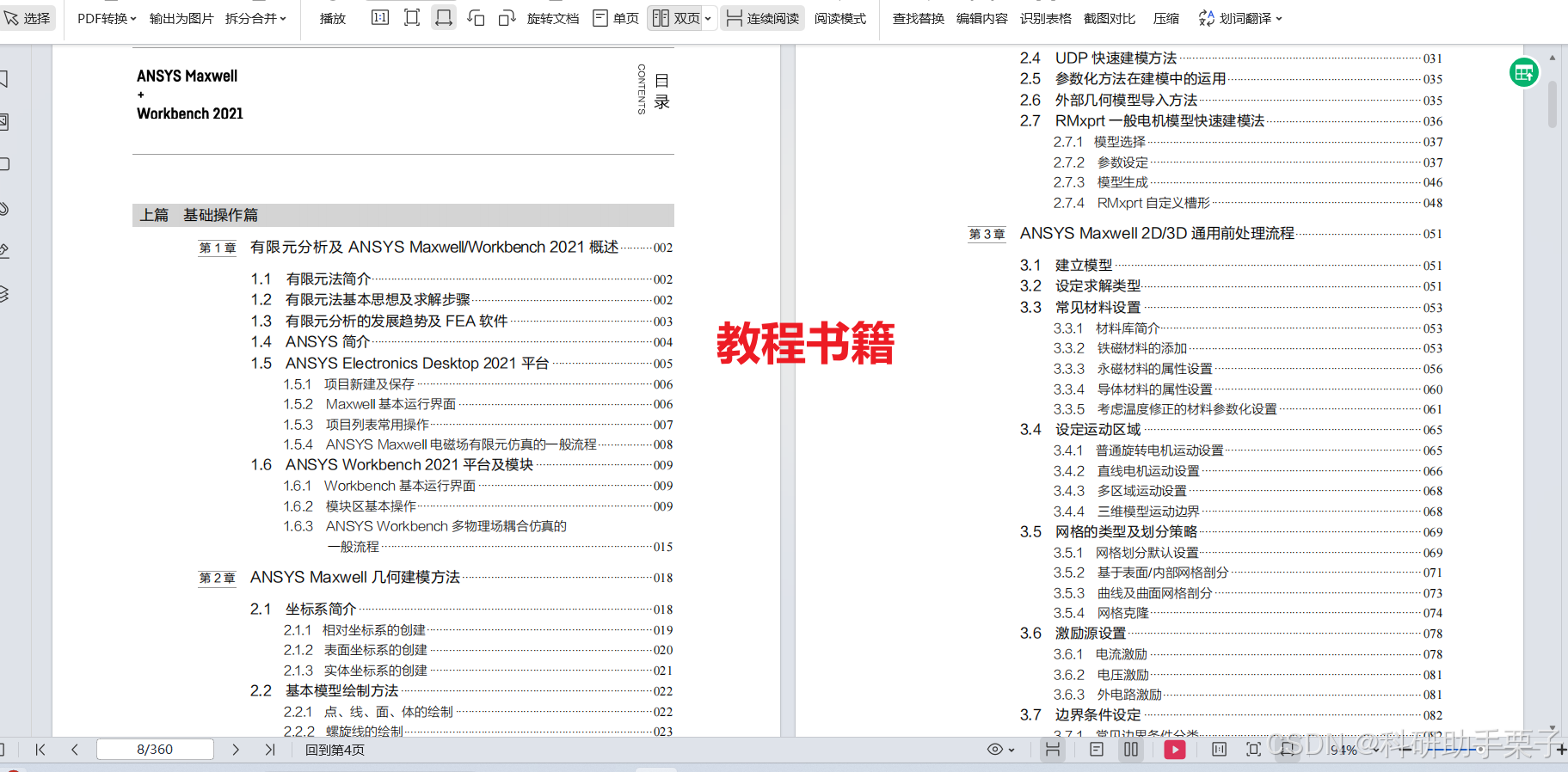Click the scroll up arrow at the top of the scrollbar
Image resolution: width=1568 pixels, height=772 pixels.
[x=1553, y=58]
